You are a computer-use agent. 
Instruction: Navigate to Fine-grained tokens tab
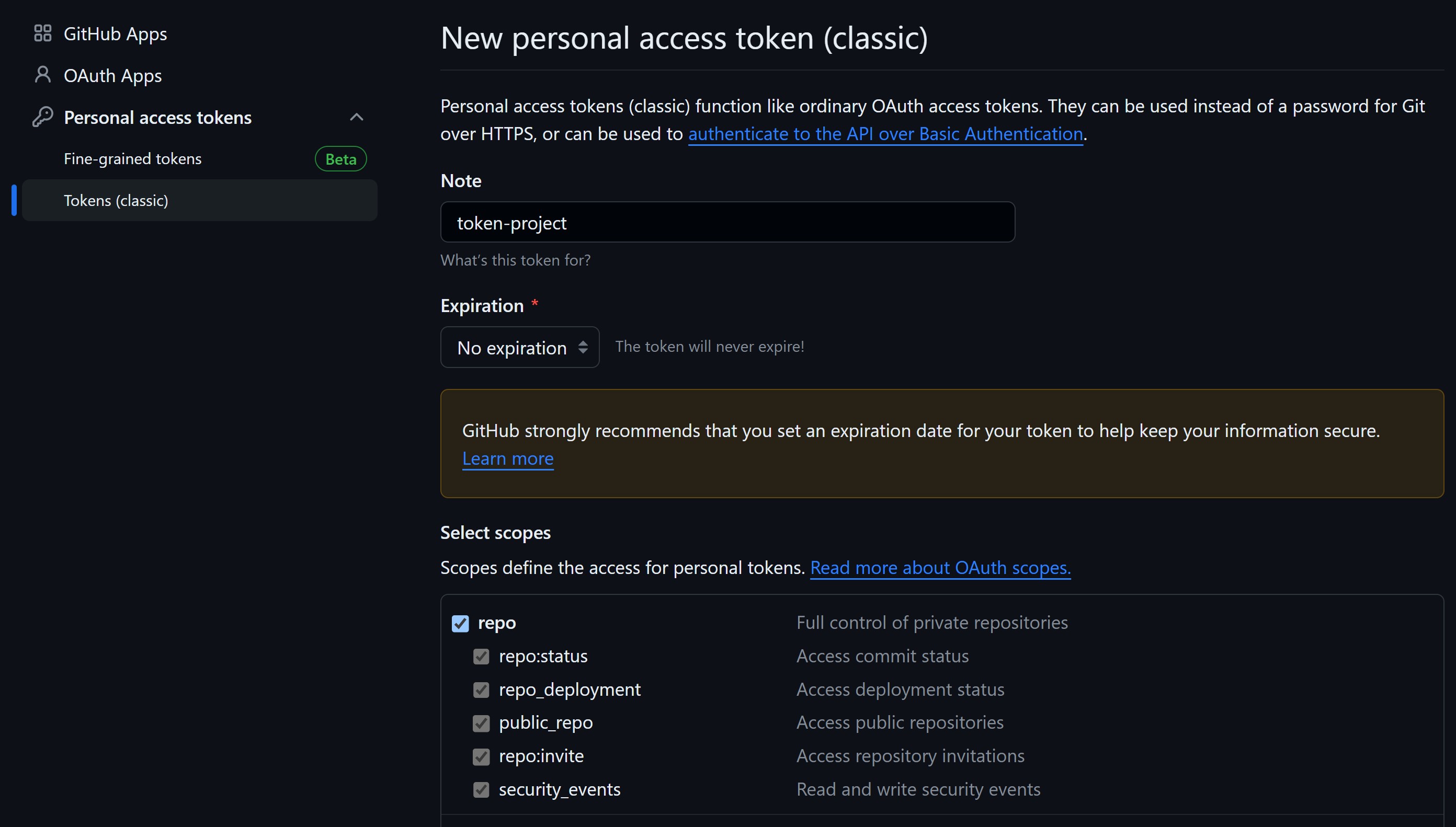tap(132, 158)
